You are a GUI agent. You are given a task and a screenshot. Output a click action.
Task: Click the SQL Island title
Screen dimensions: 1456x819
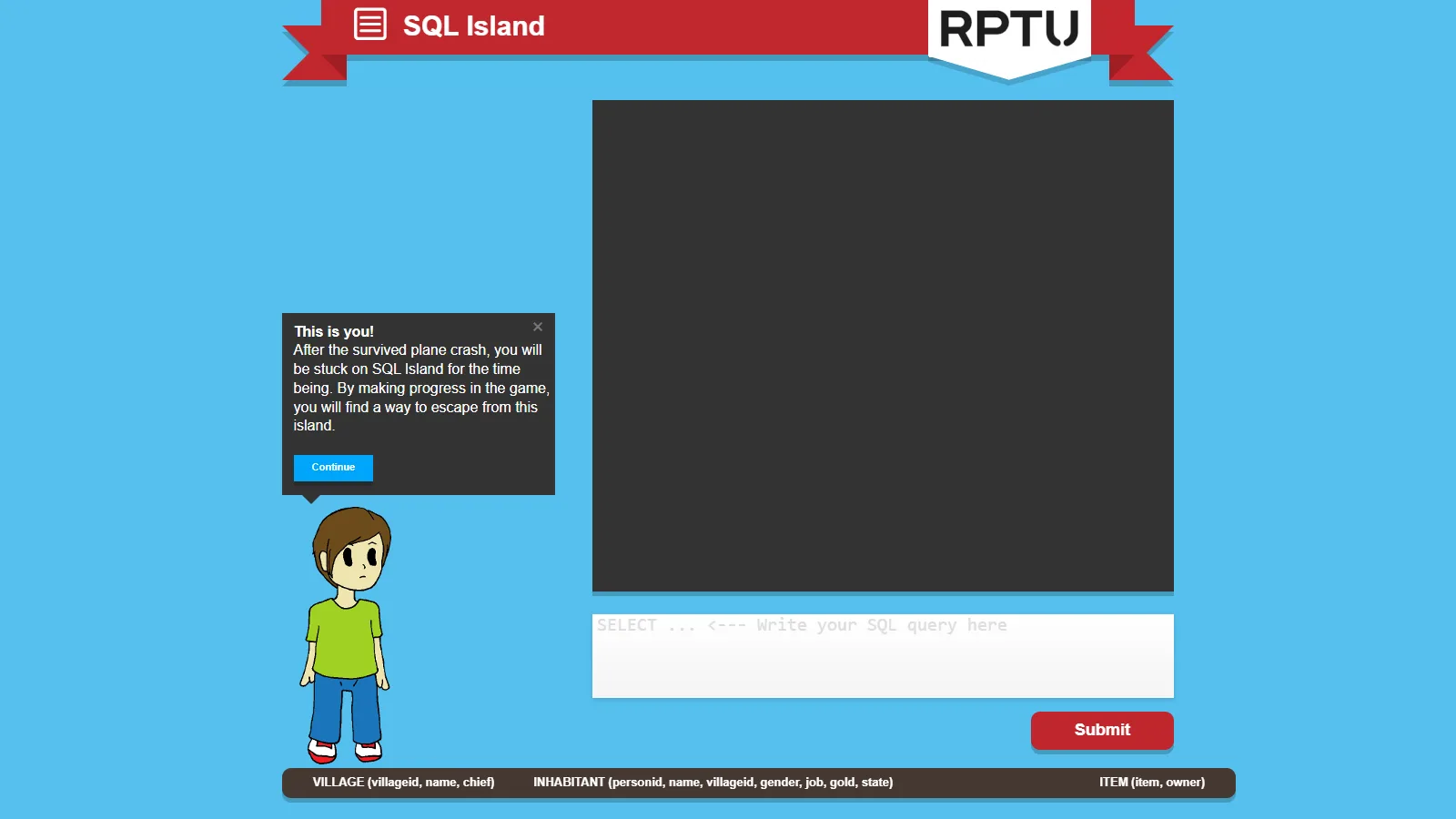click(474, 25)
